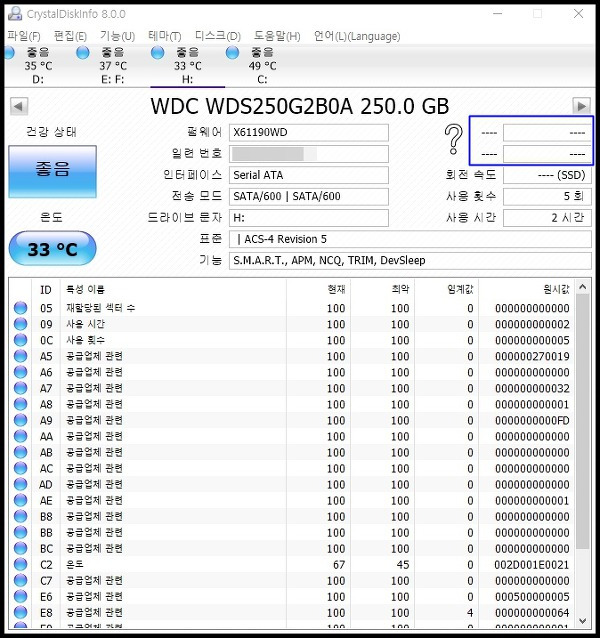The width and height of the screenshot is (600, 638).
Task: Click the 현재 column header
Action: [319, 290]
